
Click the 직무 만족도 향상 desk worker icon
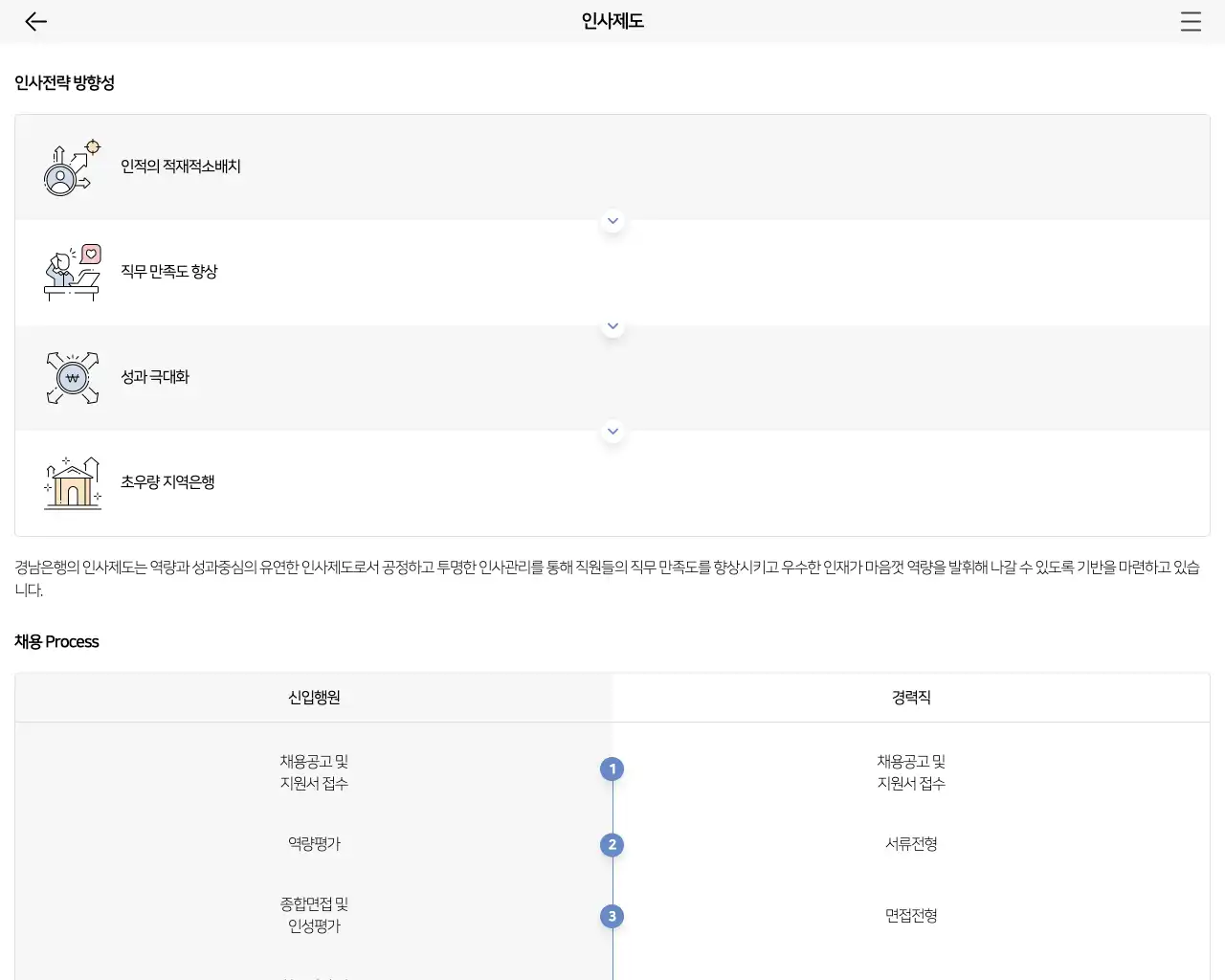pos(72,273)
